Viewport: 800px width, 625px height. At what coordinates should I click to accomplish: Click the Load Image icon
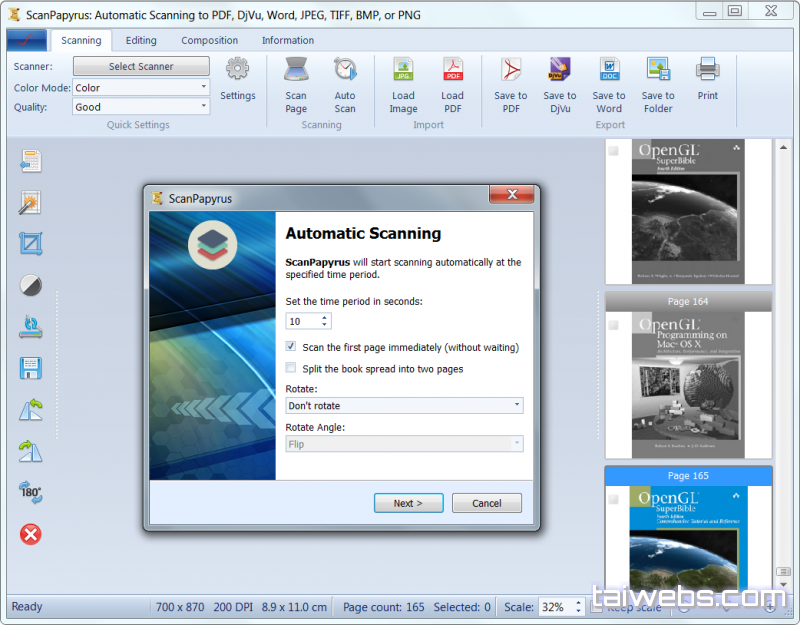point(403,71)
